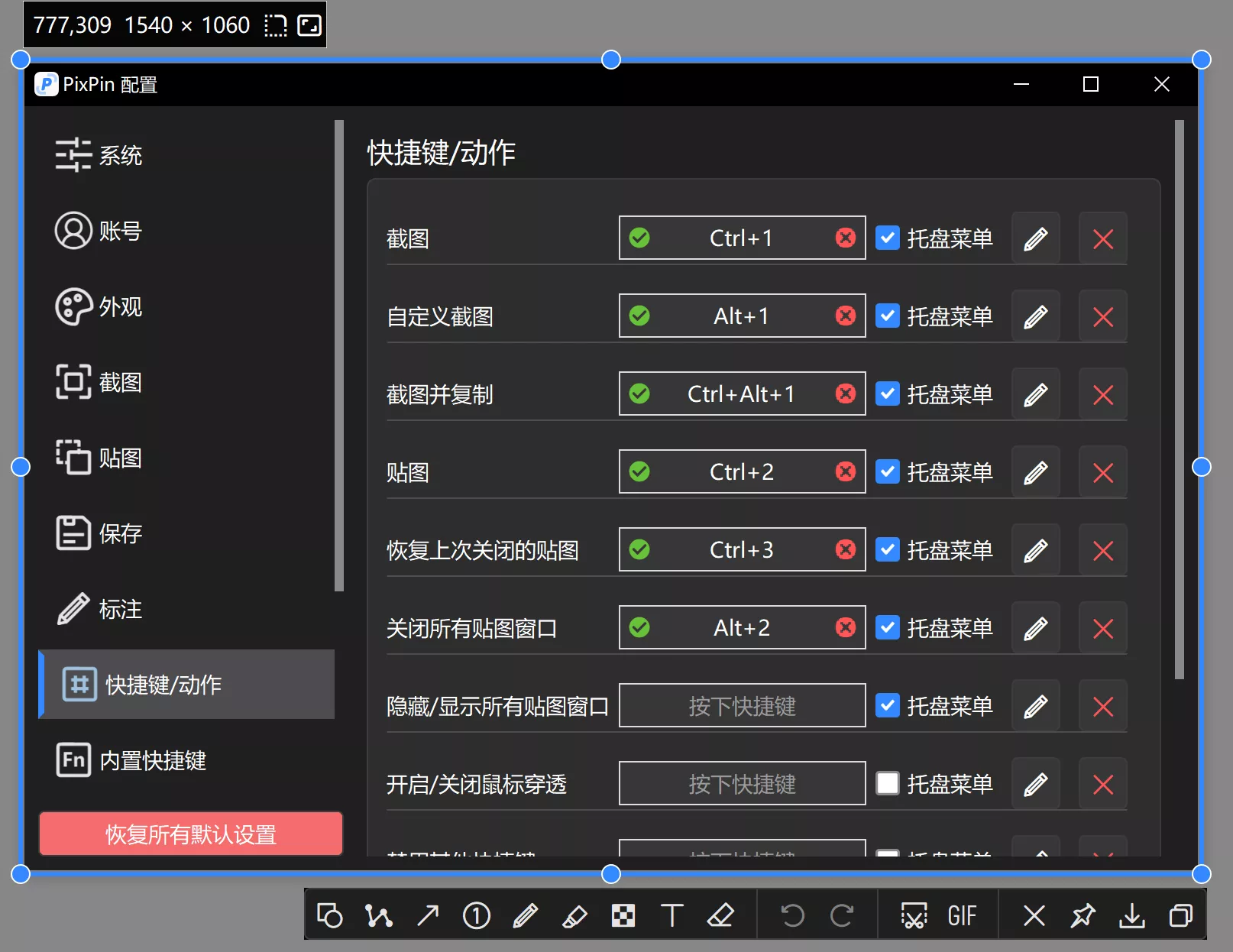Select the highlighter marker tool
Image resolution: width=1233 pixels, height=952 pixels.
[x=574, y=915]
